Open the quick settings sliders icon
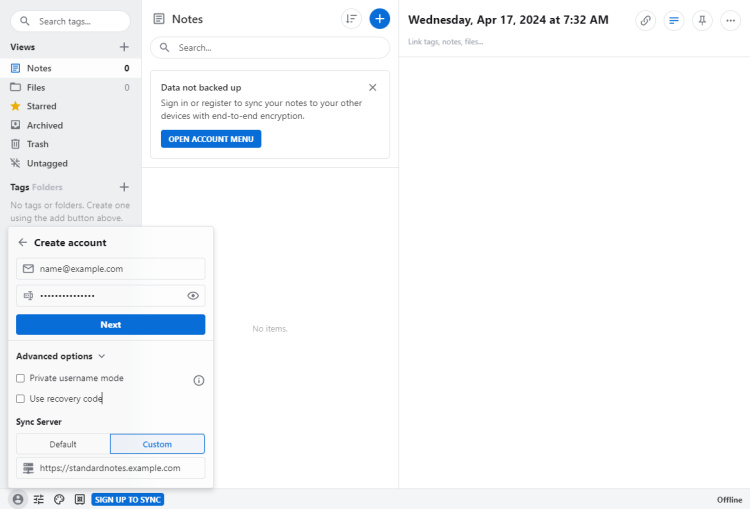750x509 pixels. pos(38,499)
